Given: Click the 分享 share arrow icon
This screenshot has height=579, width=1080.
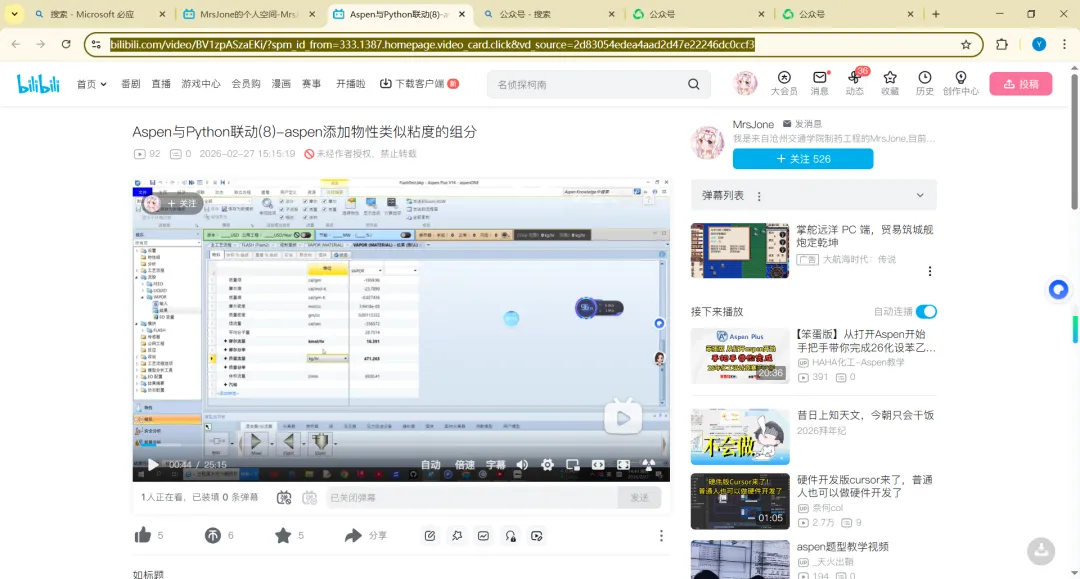Looking at the screenshot, I should (353, 535).
